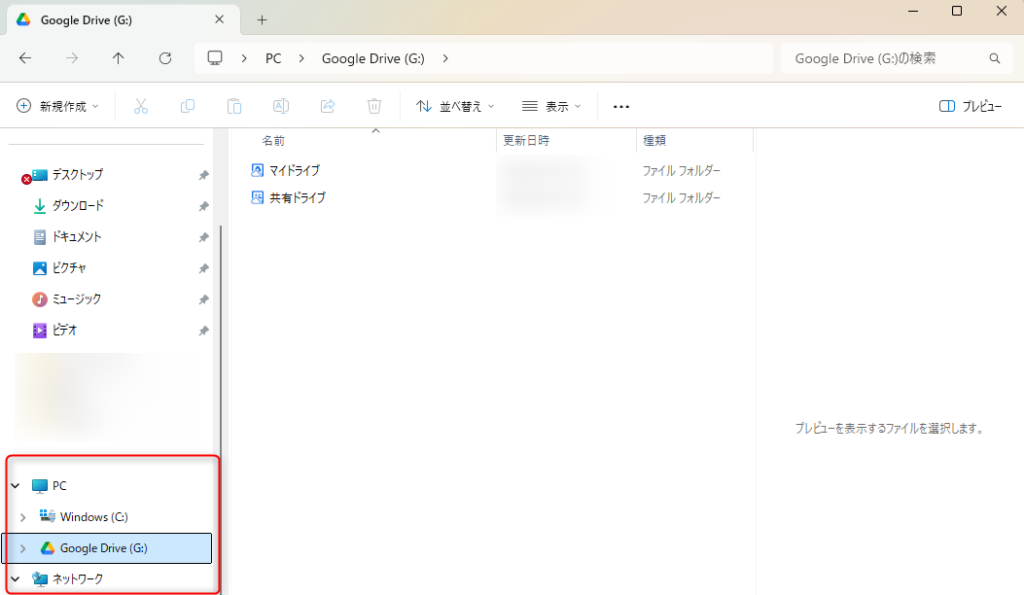Viewport: 1024px width, 595px height.
Task: Open the 新規作成 dropdown
Action: 58,106
